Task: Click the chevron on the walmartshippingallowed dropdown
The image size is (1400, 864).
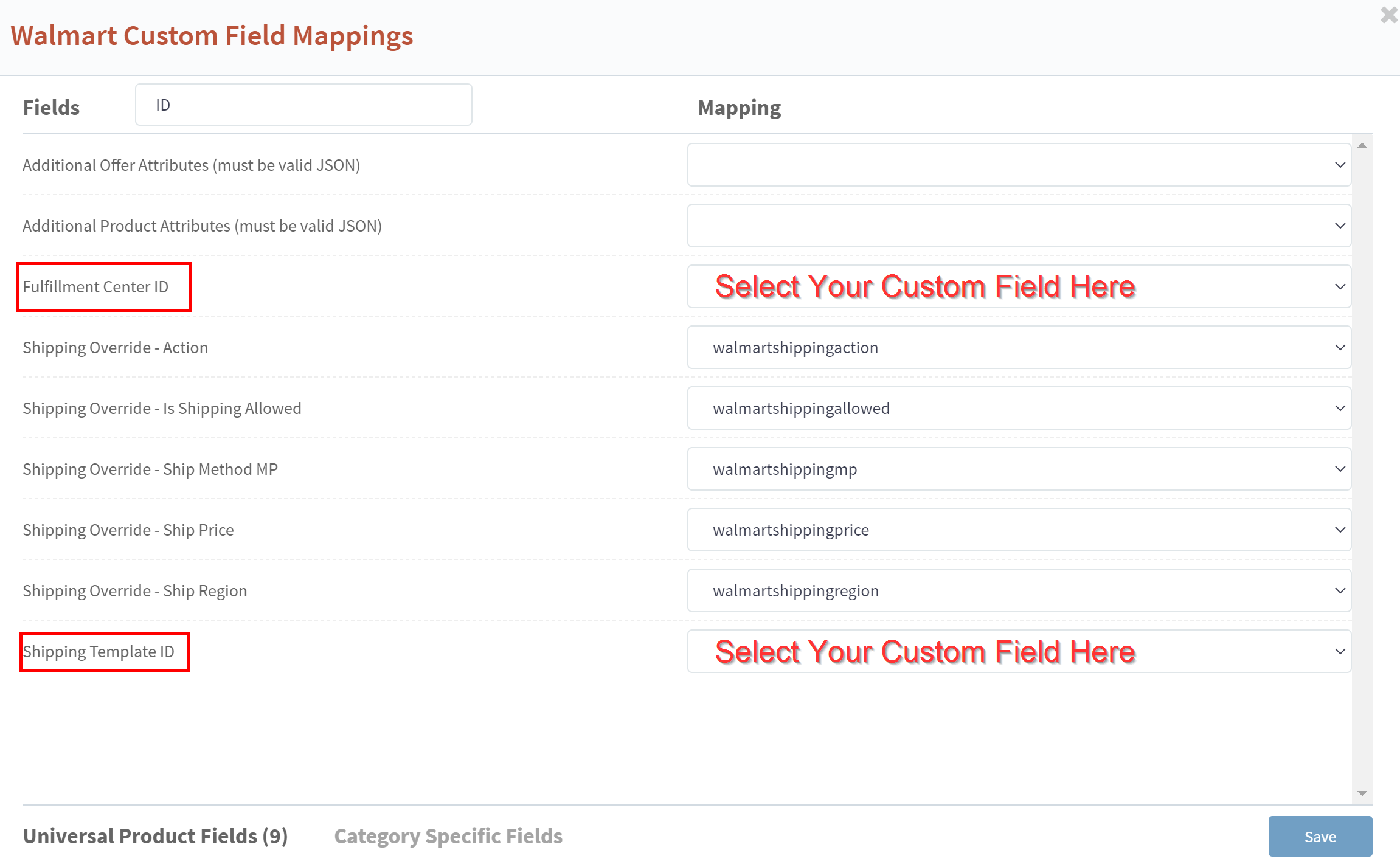Action: point(1340,408)
